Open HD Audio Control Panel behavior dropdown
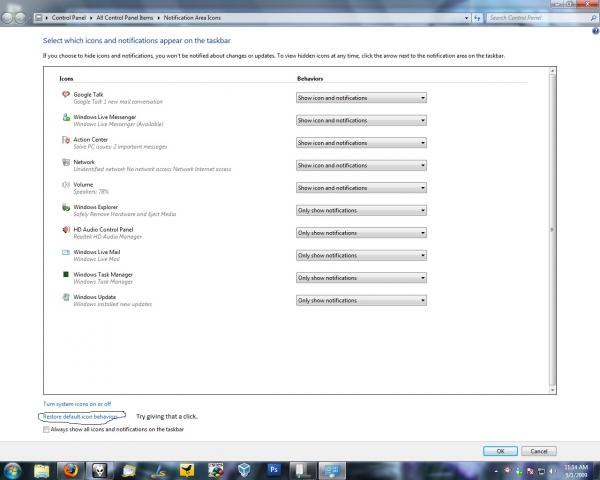The height and width of the screenshot is (480, 600). click(x=361, y=233)
